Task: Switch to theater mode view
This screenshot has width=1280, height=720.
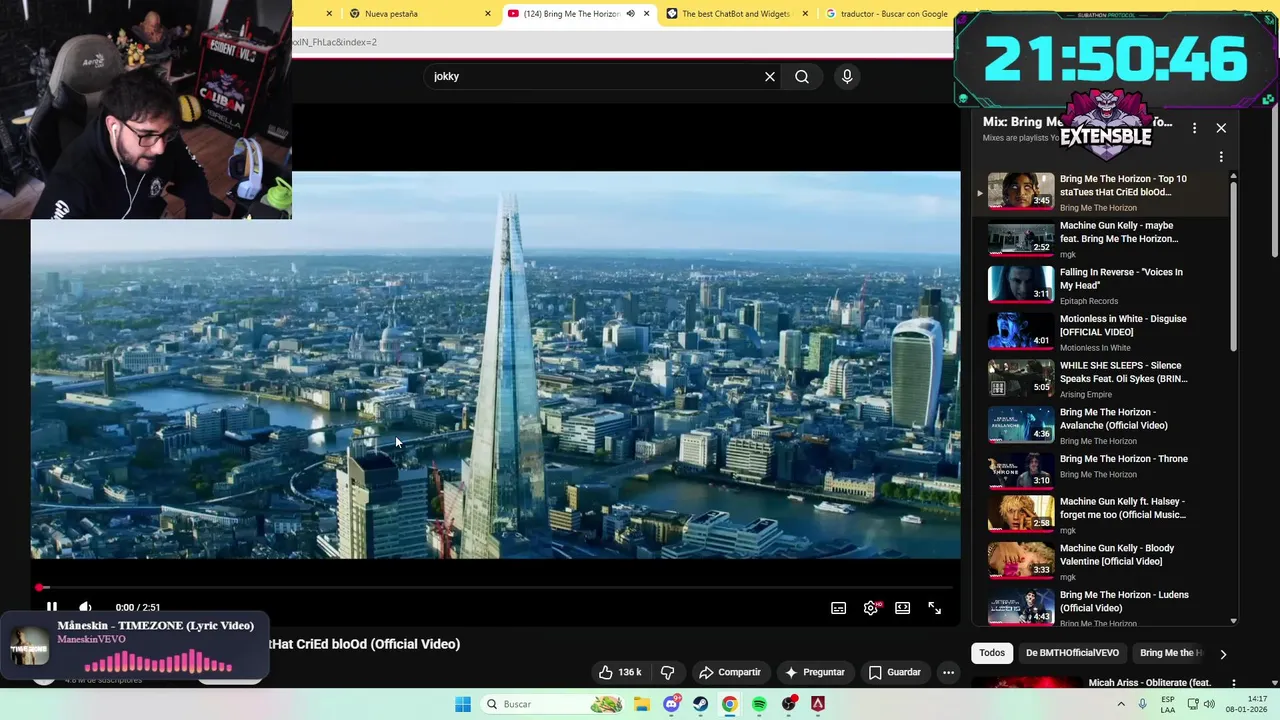Action: pyautogui.click(x=902, y=608)
